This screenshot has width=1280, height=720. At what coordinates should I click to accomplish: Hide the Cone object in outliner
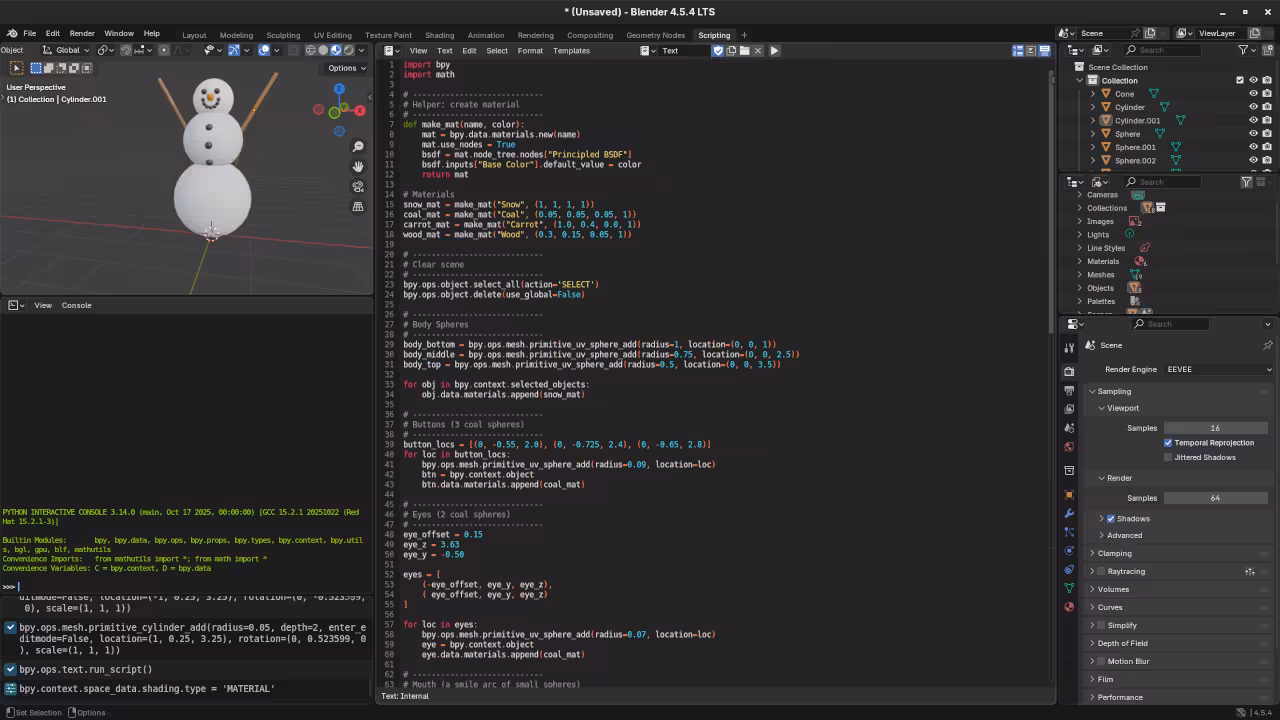(x=1253, y=94)
